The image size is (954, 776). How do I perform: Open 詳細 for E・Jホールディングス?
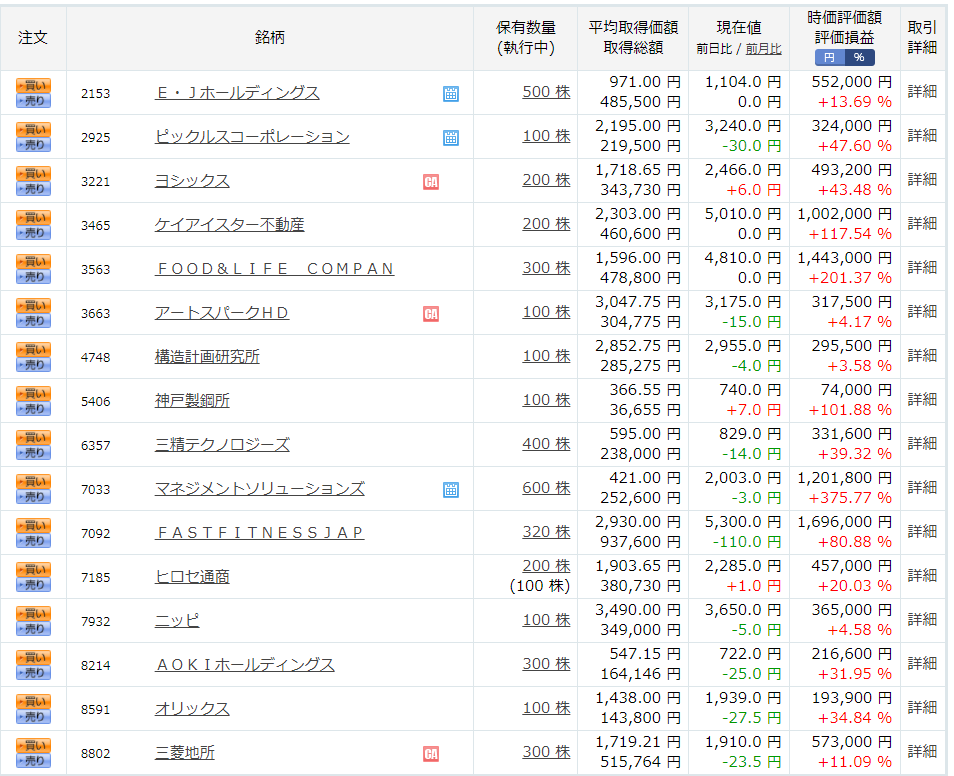point(922,91)
